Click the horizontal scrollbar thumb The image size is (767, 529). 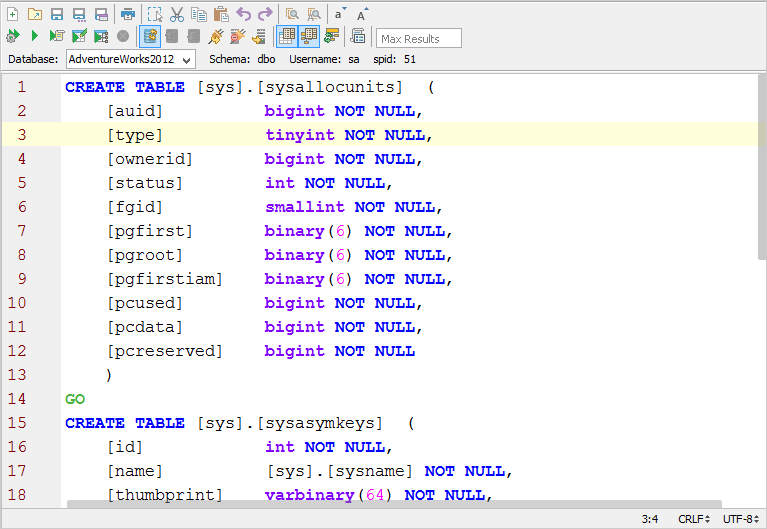pos(394,504)
